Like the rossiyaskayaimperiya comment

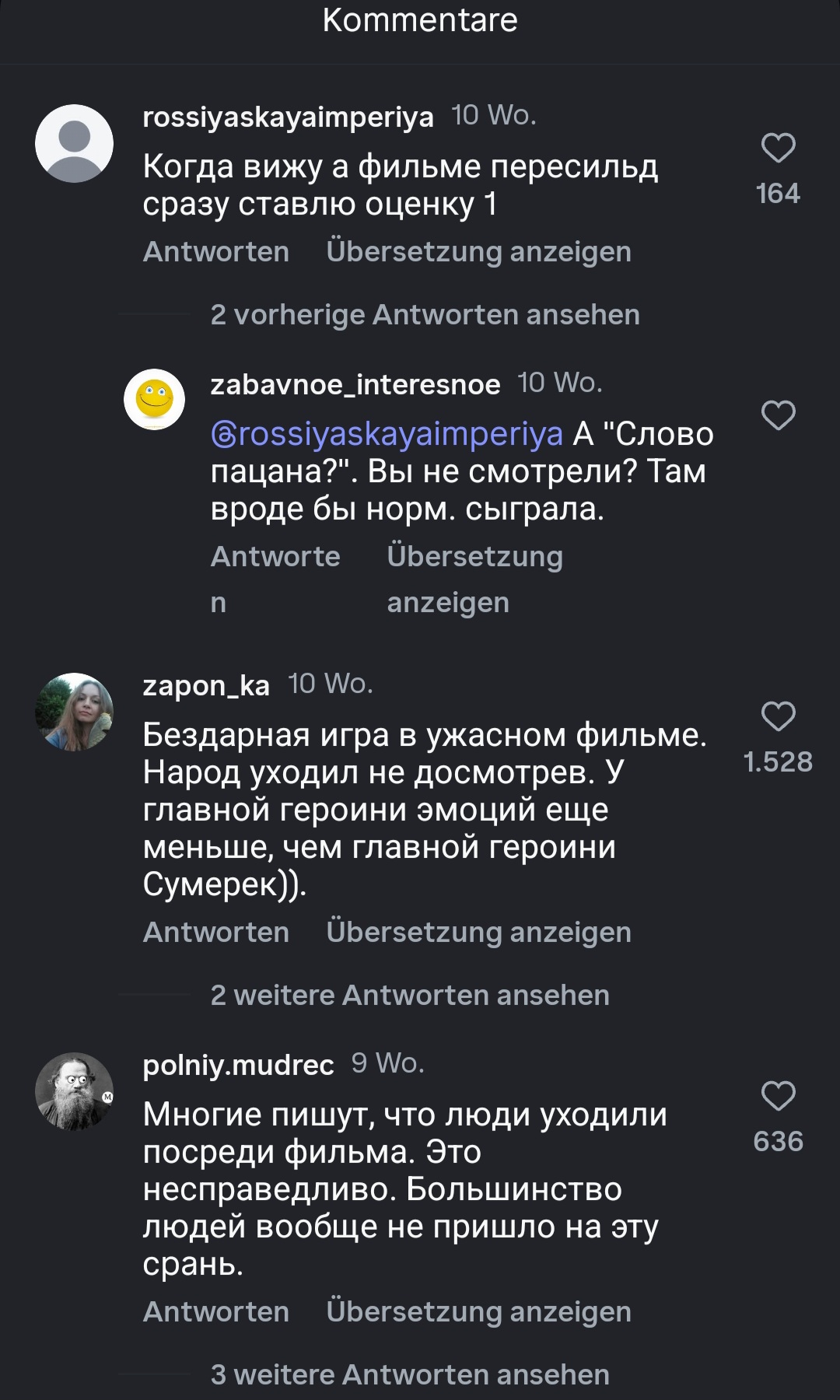coord(778,149)
